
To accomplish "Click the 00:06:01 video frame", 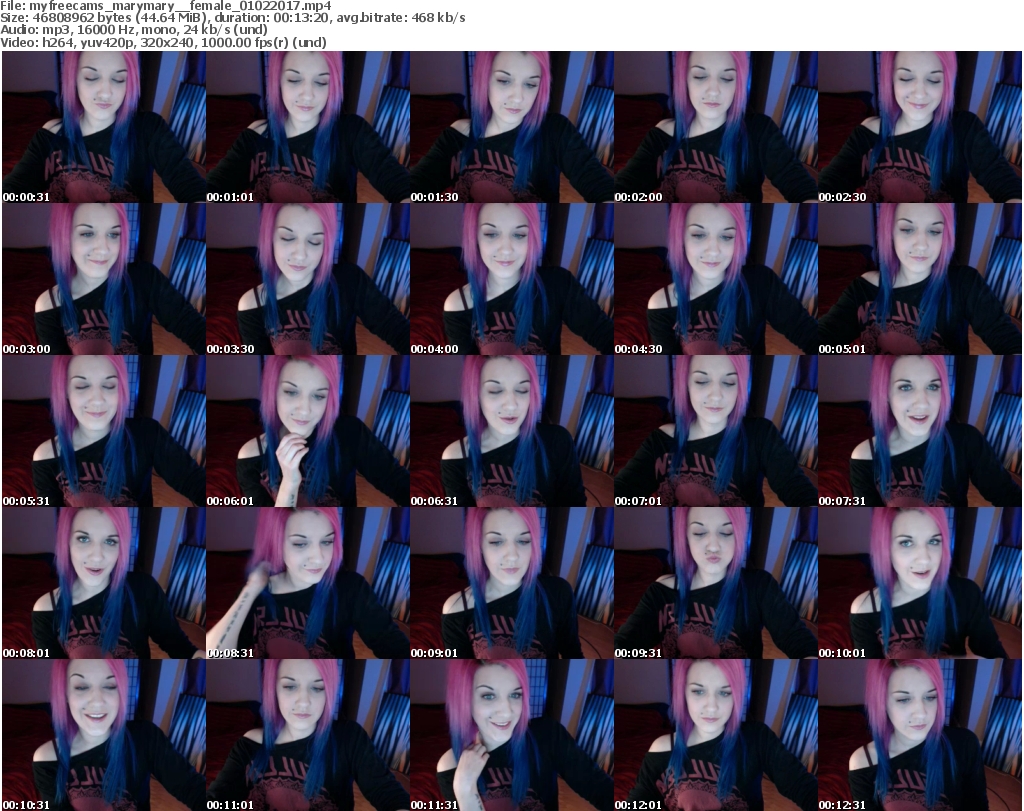I will [x=308, y=432].
